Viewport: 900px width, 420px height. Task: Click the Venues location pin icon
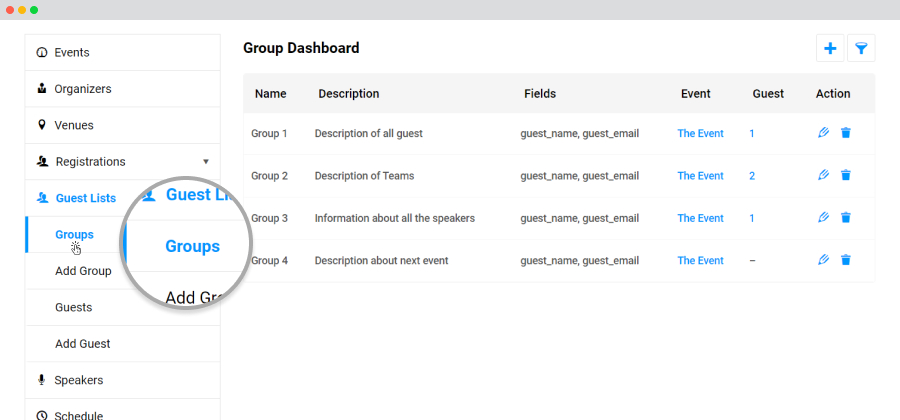(41, 125)
